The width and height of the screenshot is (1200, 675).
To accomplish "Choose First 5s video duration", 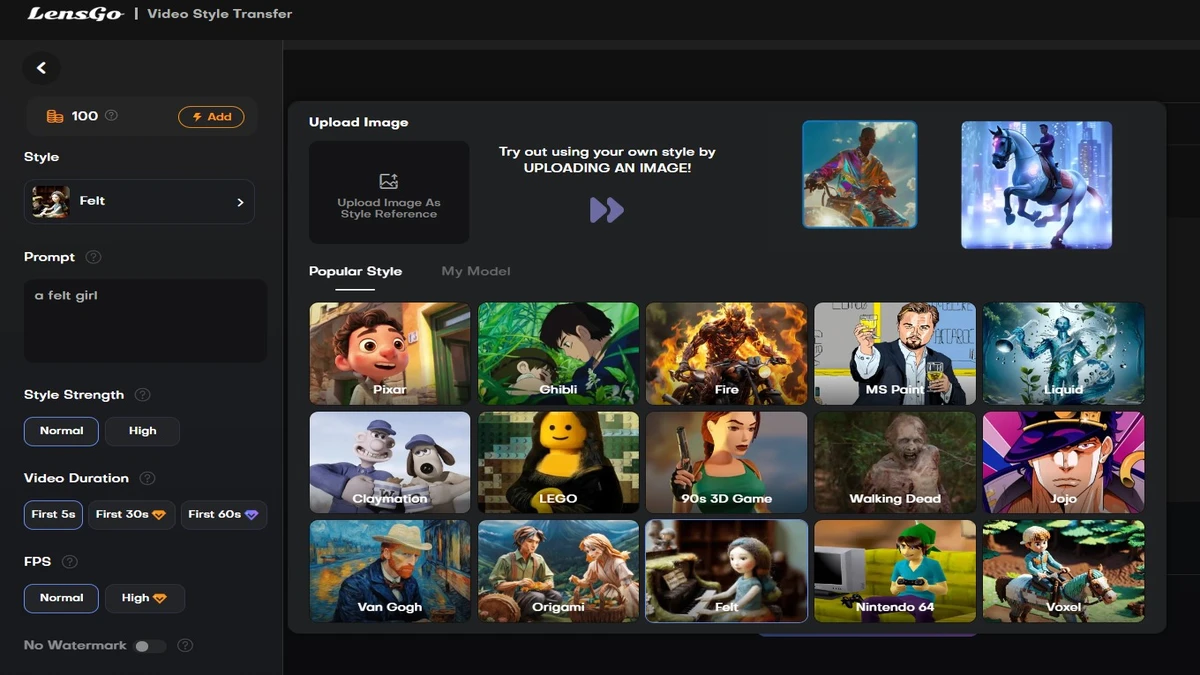I will coord(53,514).
